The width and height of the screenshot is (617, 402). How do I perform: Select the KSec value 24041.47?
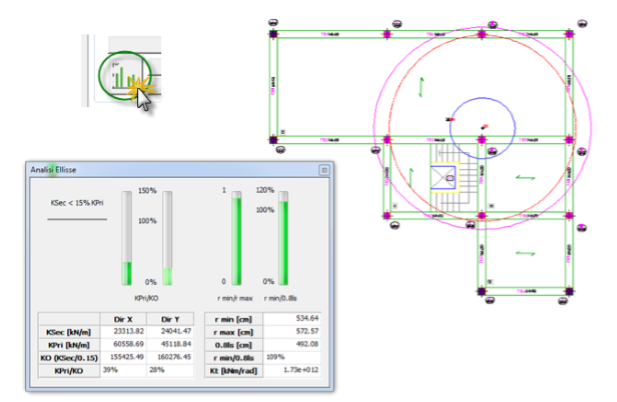point(176,331)
